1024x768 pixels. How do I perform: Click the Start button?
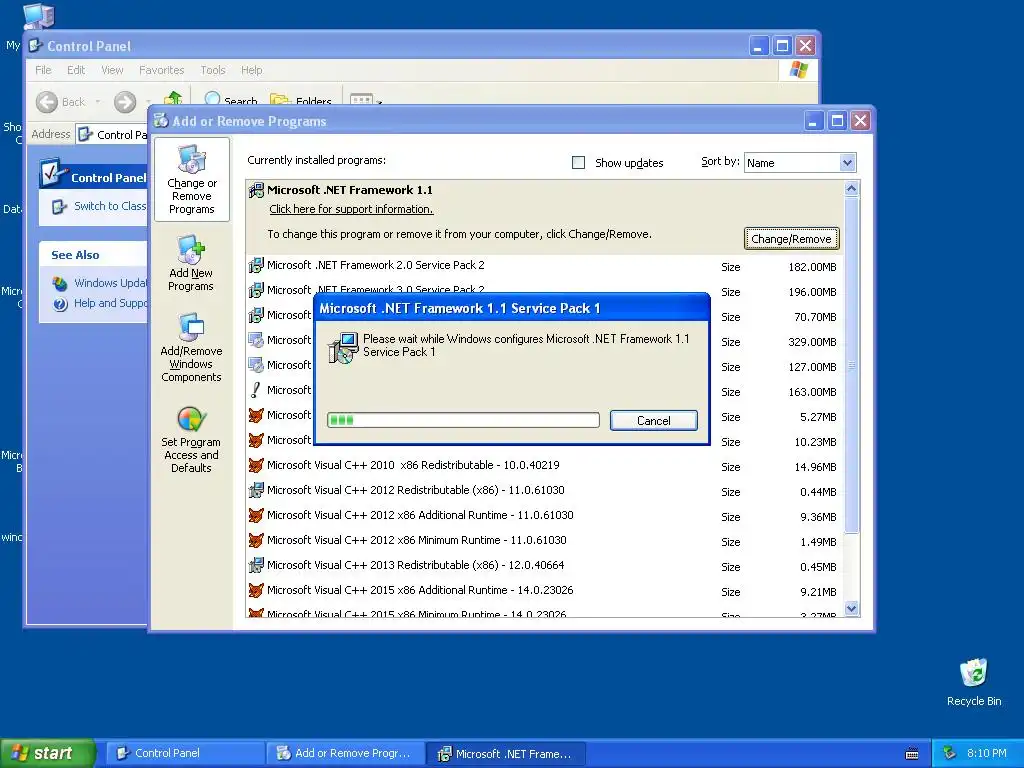(48, 754)
